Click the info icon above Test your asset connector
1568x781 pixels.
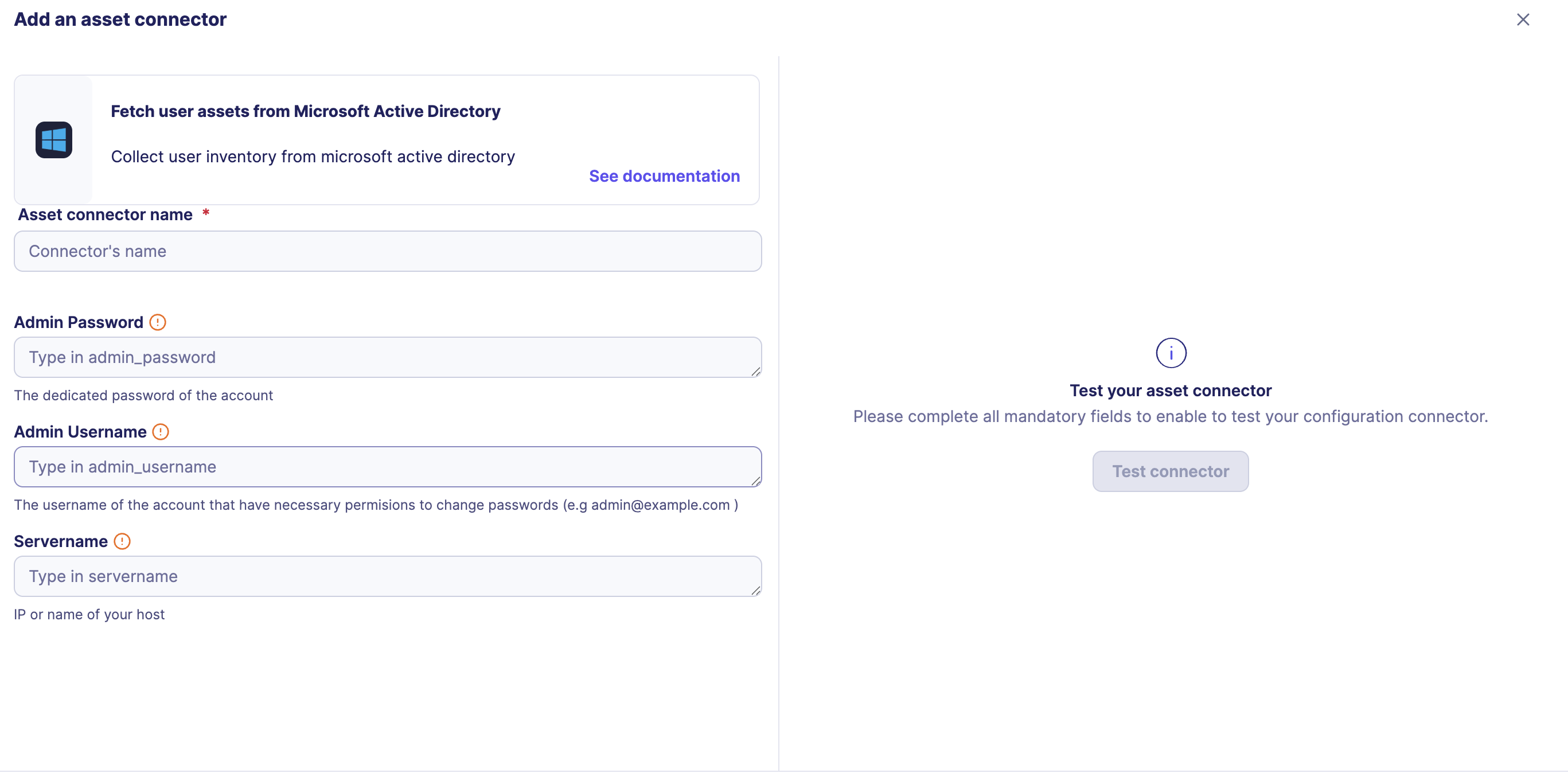tap(1171, 353)
